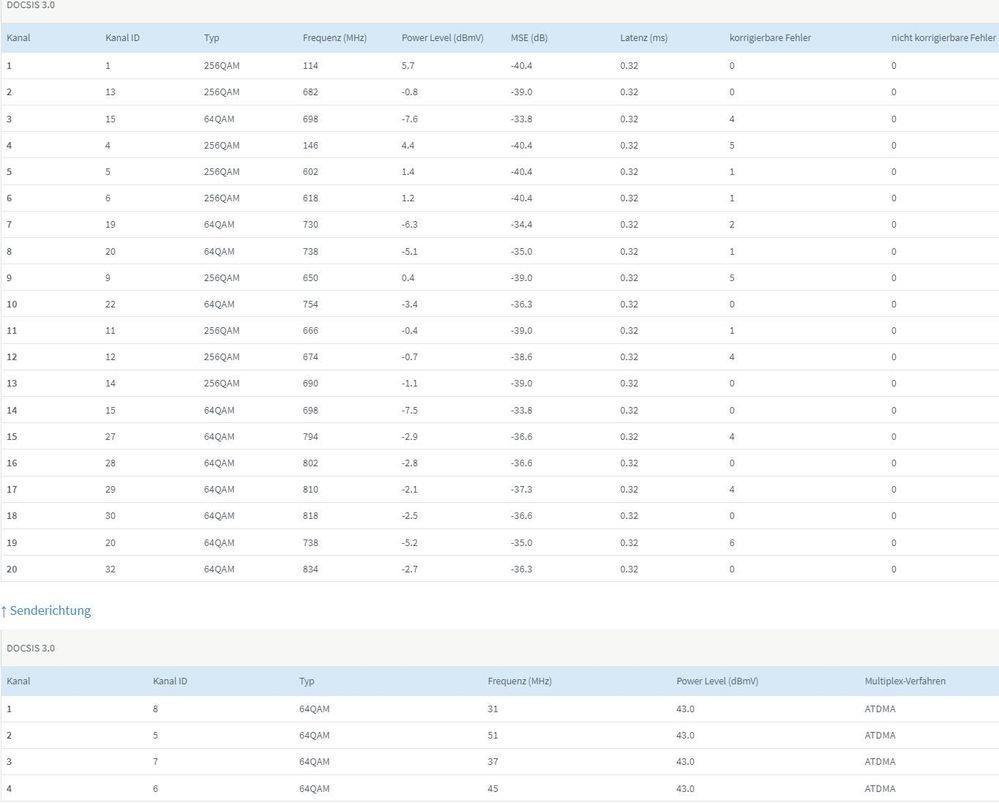Click correctable errors value 6 in Kanal 19 row

[731, 543]
